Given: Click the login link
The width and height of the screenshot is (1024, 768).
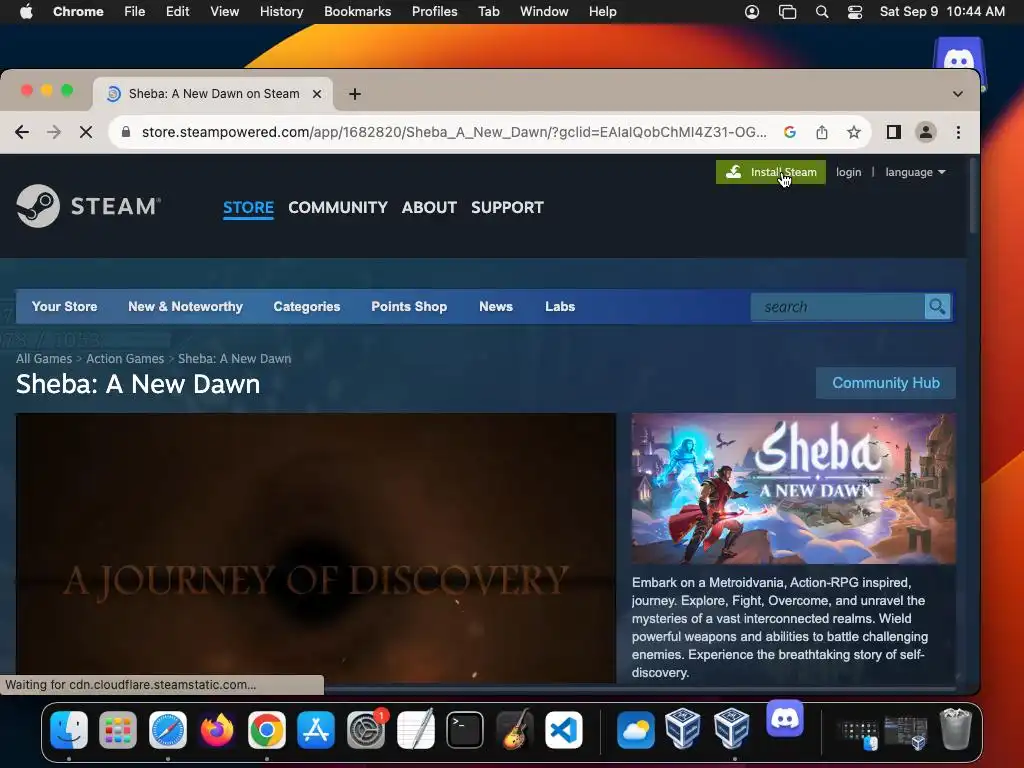Looking at the screenshot, I should pyautogui.click(x=848, y=172).
